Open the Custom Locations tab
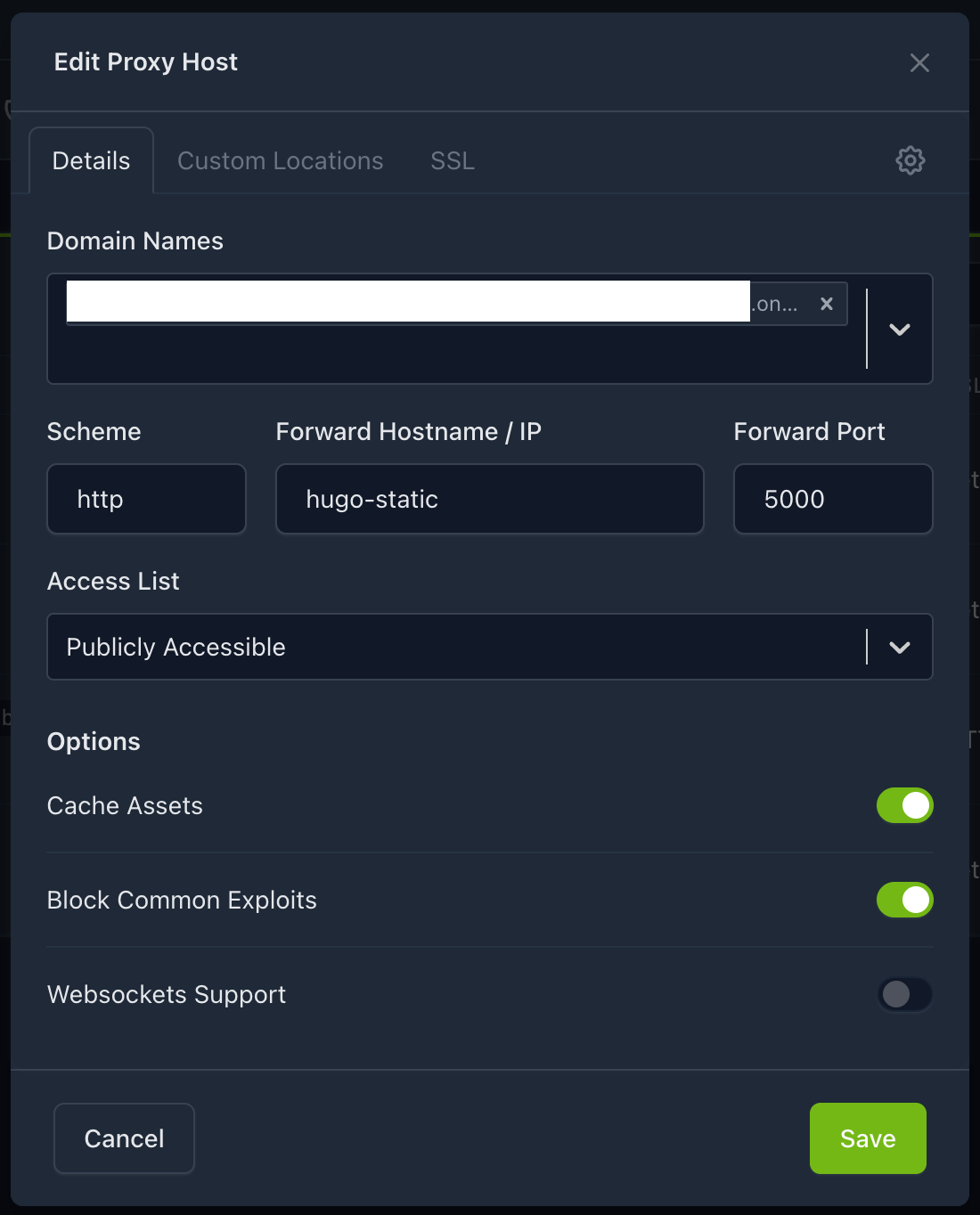Screen dimensions: 980x1215 tap(280, 160)
